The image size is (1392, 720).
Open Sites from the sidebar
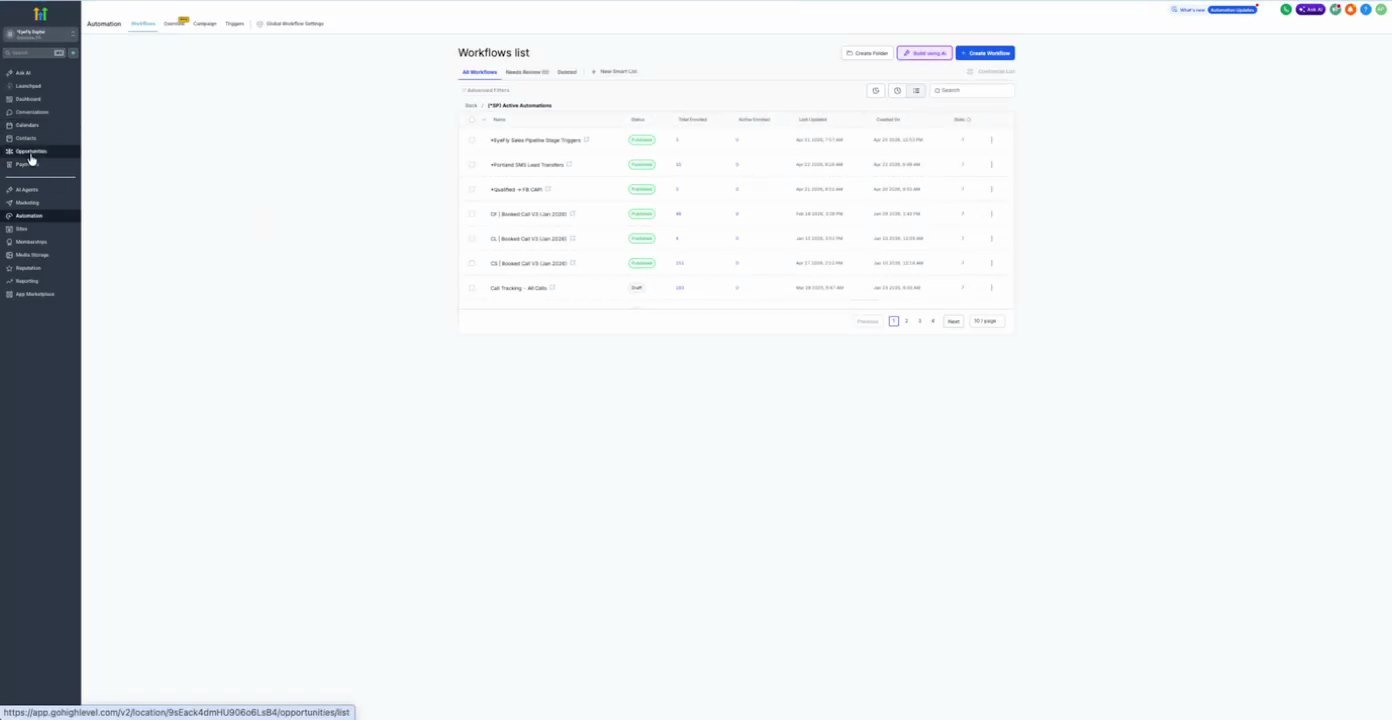pyautogui.click(x=21, y=229)
